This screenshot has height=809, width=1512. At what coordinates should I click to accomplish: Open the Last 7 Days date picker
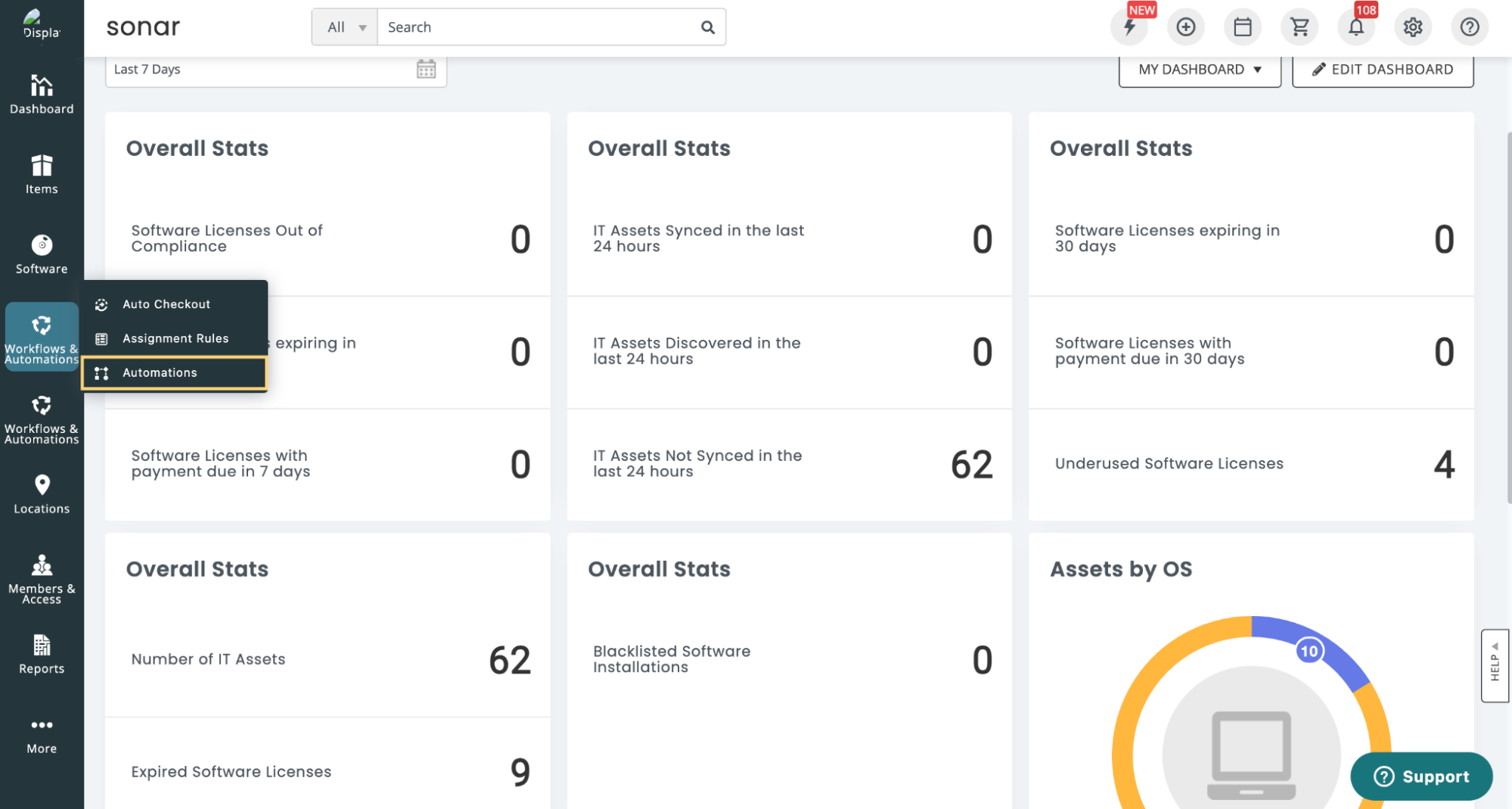275,70
